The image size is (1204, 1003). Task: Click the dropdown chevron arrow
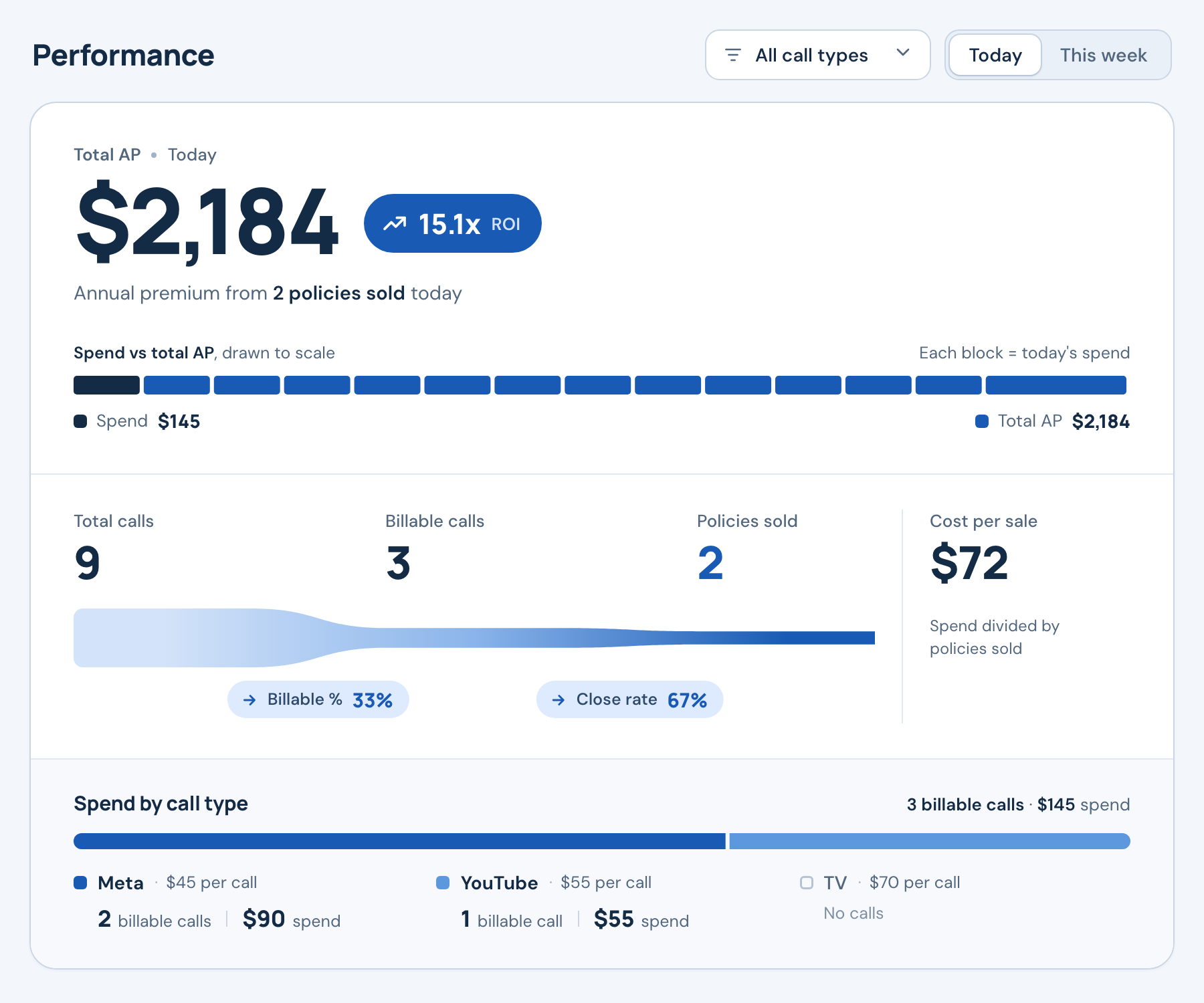[x=903, y=53]
